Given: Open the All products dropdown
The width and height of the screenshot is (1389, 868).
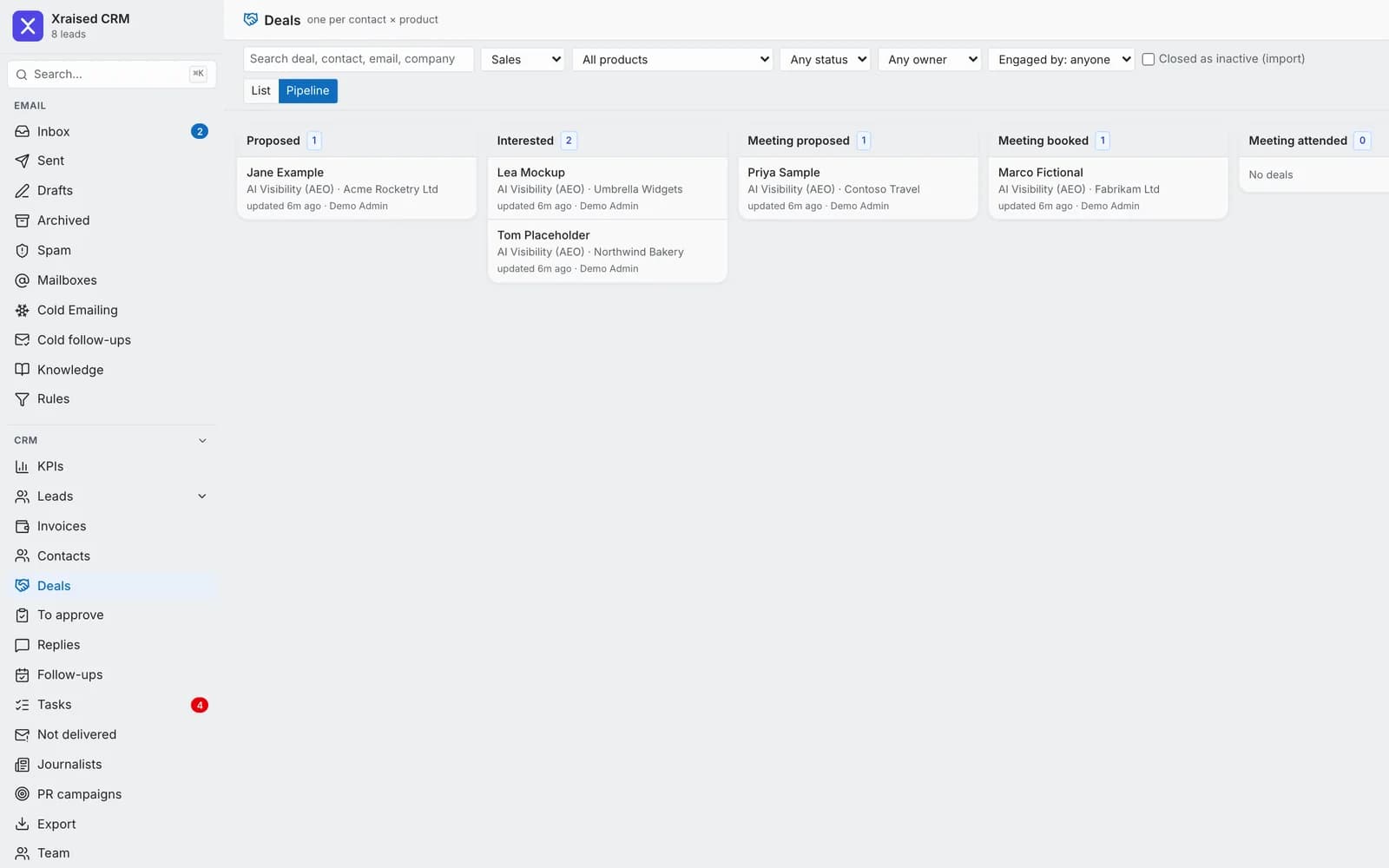Looking at the screenshot, I should (673, 59).
